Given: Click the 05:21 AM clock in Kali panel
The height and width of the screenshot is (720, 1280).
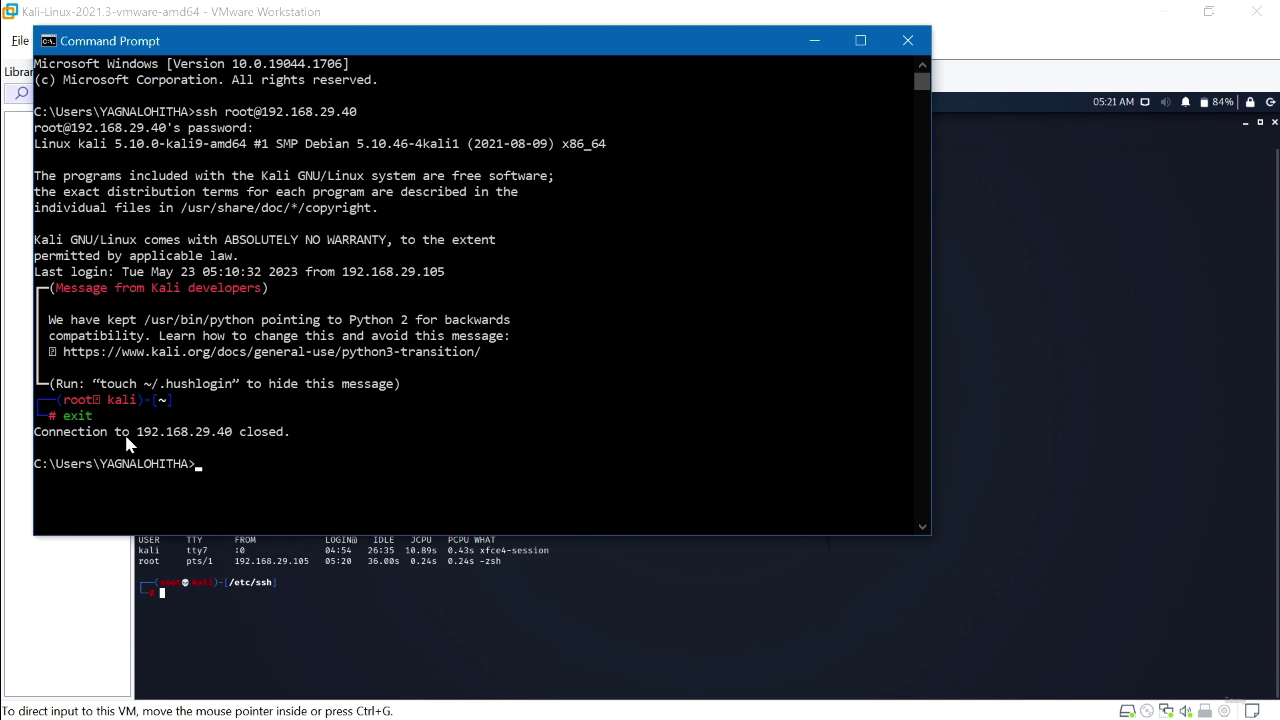Looking at the screenshot, I should [x=1113, y=102].
